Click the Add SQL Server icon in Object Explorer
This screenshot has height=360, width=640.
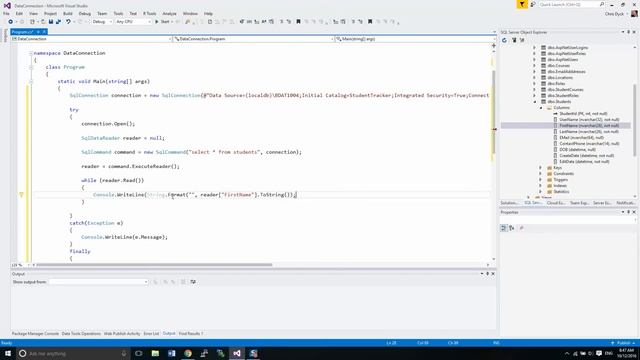(x=514, y=40)
